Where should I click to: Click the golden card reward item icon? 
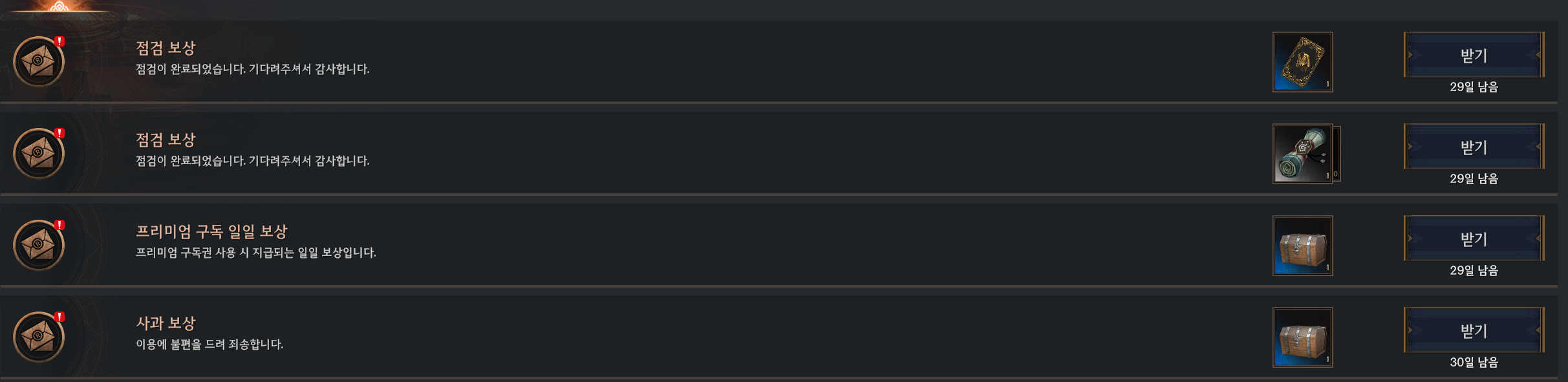[x=1302, y=62]
